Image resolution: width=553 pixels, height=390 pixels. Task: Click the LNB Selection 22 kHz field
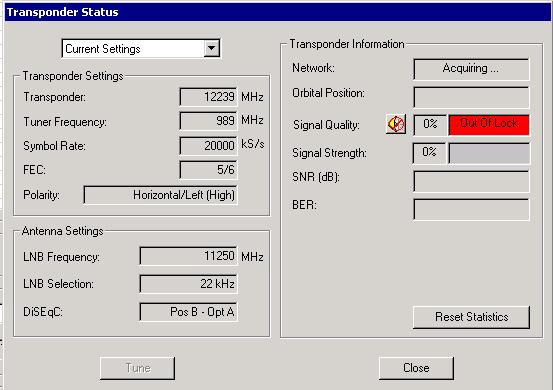click(x=189, y=284)
